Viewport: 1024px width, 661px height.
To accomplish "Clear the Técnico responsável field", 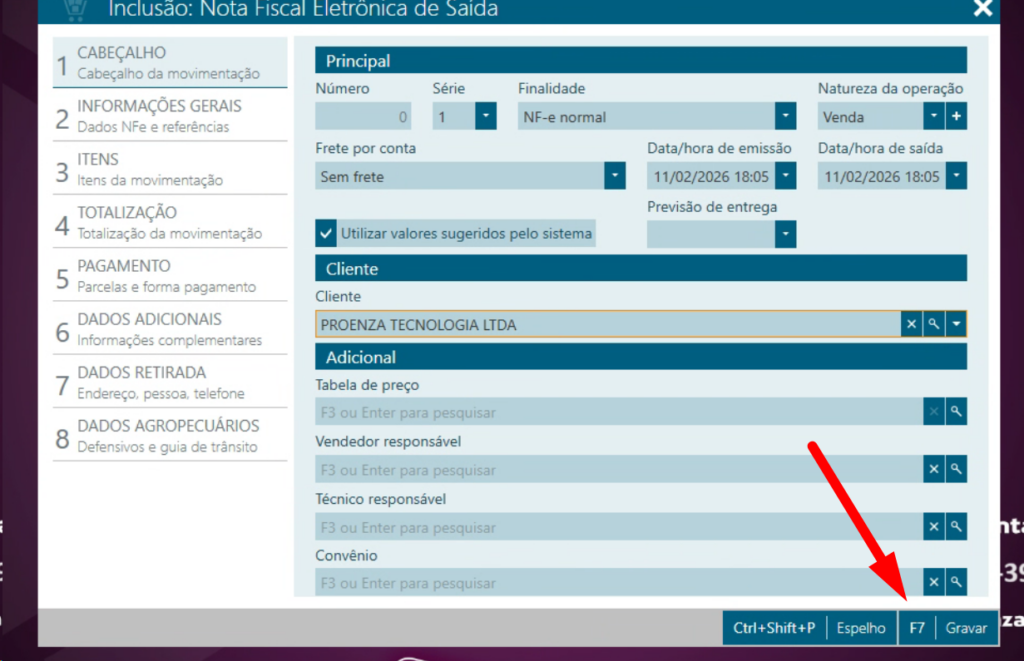I will click(933, 527).
